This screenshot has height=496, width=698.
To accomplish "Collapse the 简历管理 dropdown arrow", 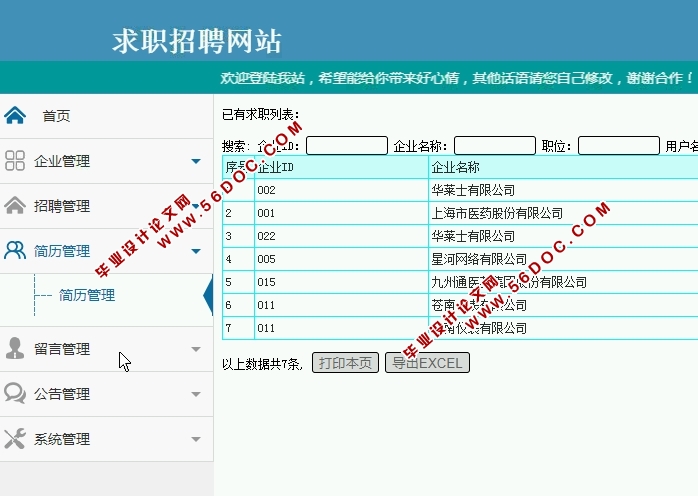I will pyautogui.click(x=196, y=251).
